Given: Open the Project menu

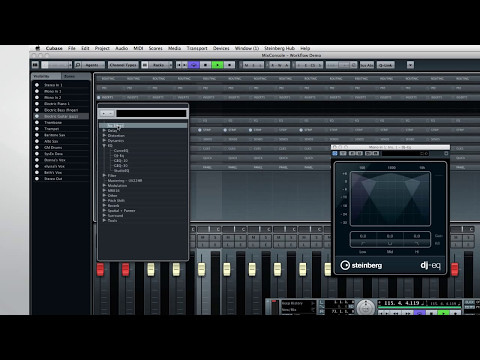Looking at the screenshot, I should (102, 48).
